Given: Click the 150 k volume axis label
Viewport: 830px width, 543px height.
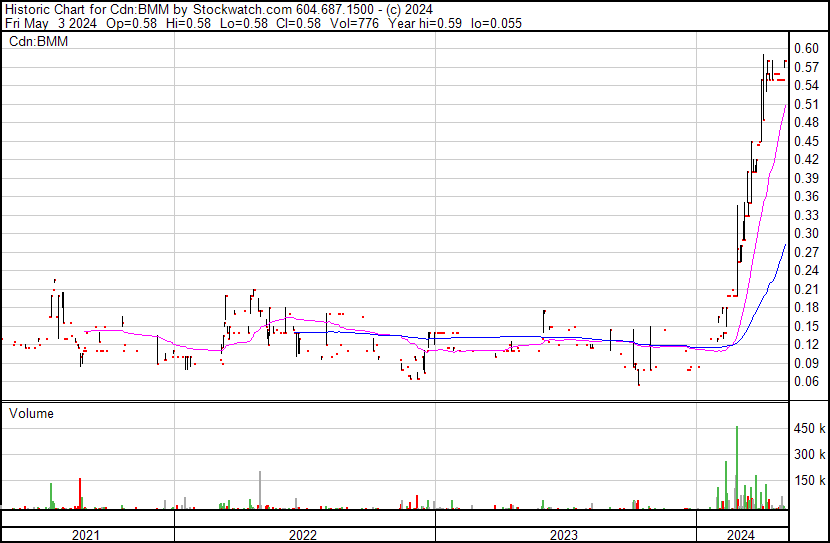Looking at the screenshot, I should tap(809, 481).
